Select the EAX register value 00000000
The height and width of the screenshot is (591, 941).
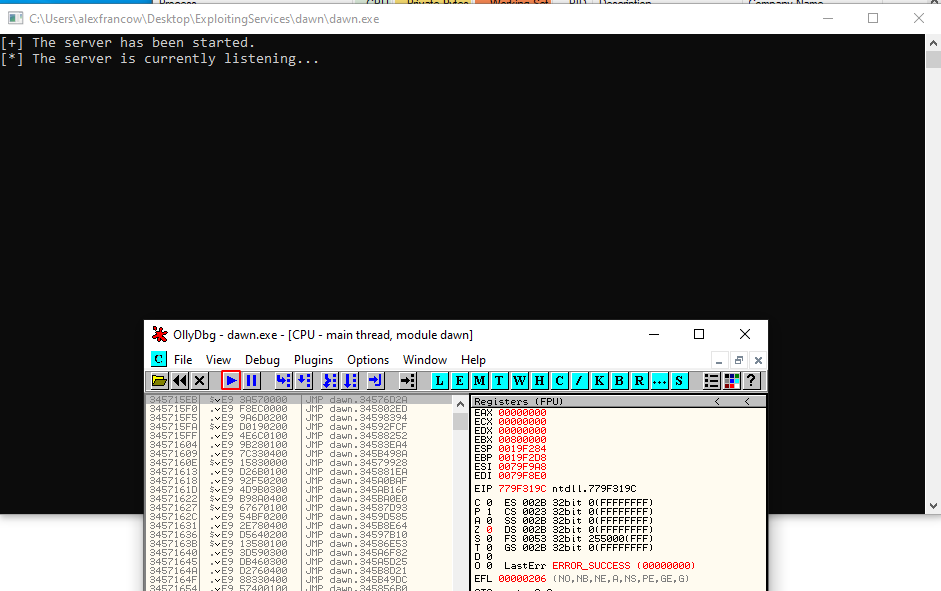click(x=522, y=413)
